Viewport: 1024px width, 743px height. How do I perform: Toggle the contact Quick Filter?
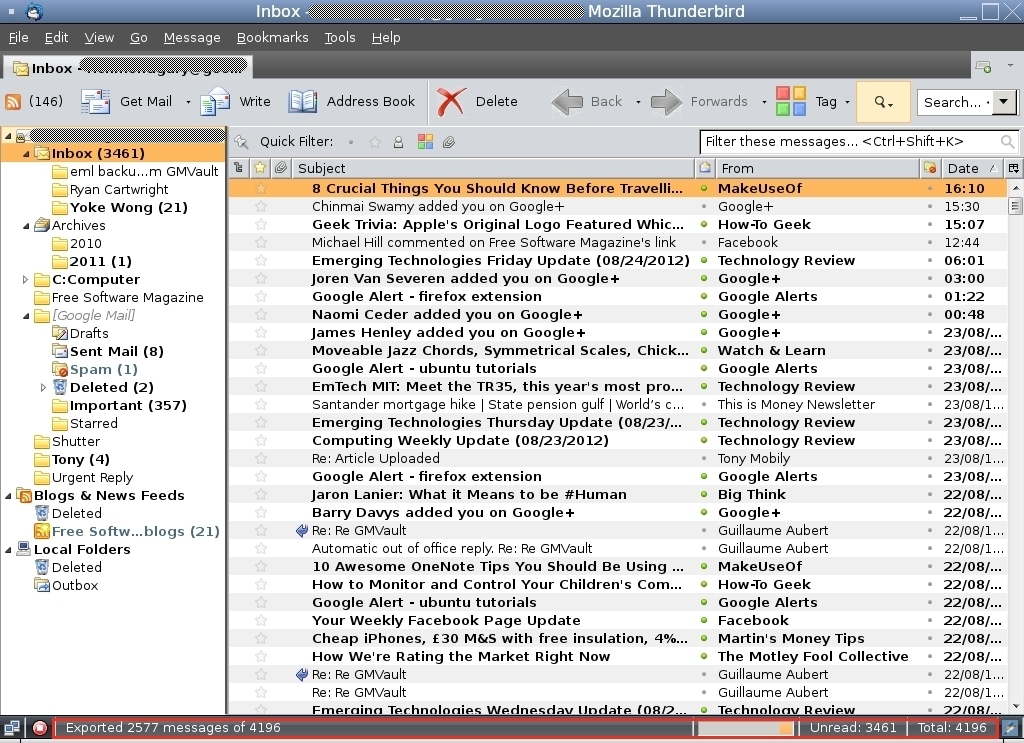tap(398, 142)
